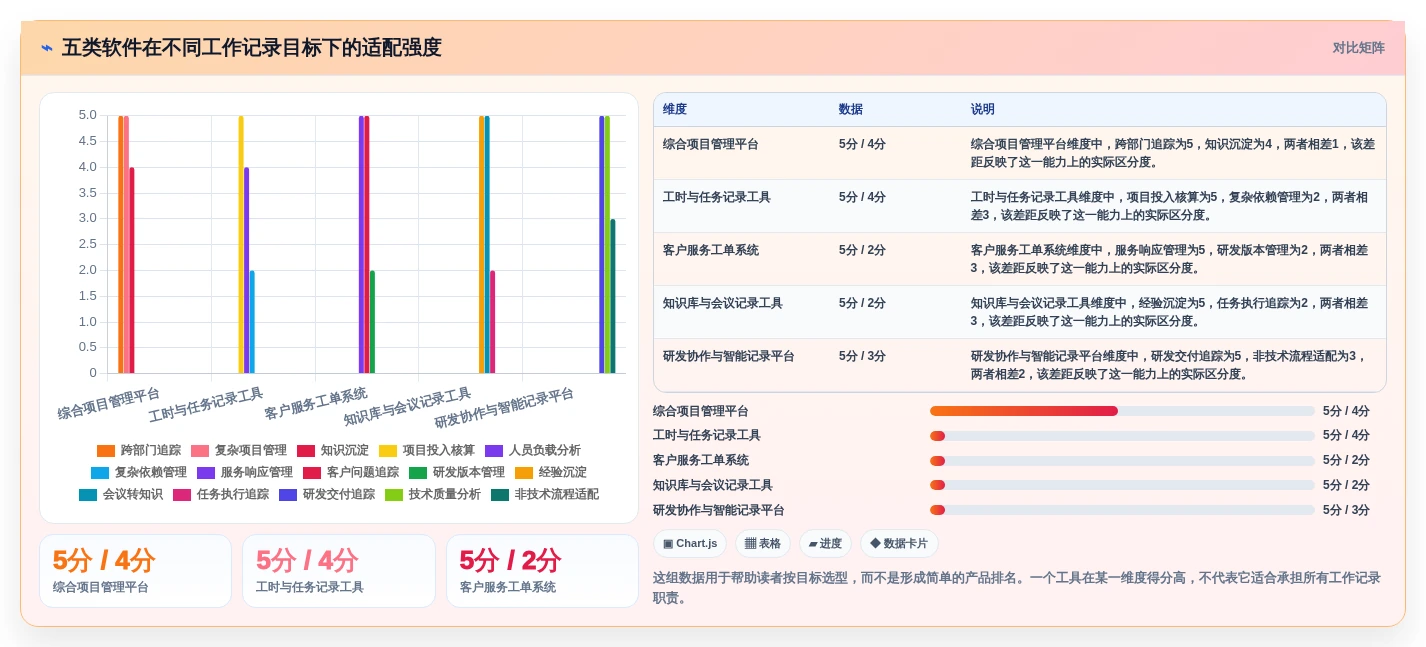Select the 综合项目管理平台 table row name
Screen dimensions: 1426x647
click(x=711, y=144)
